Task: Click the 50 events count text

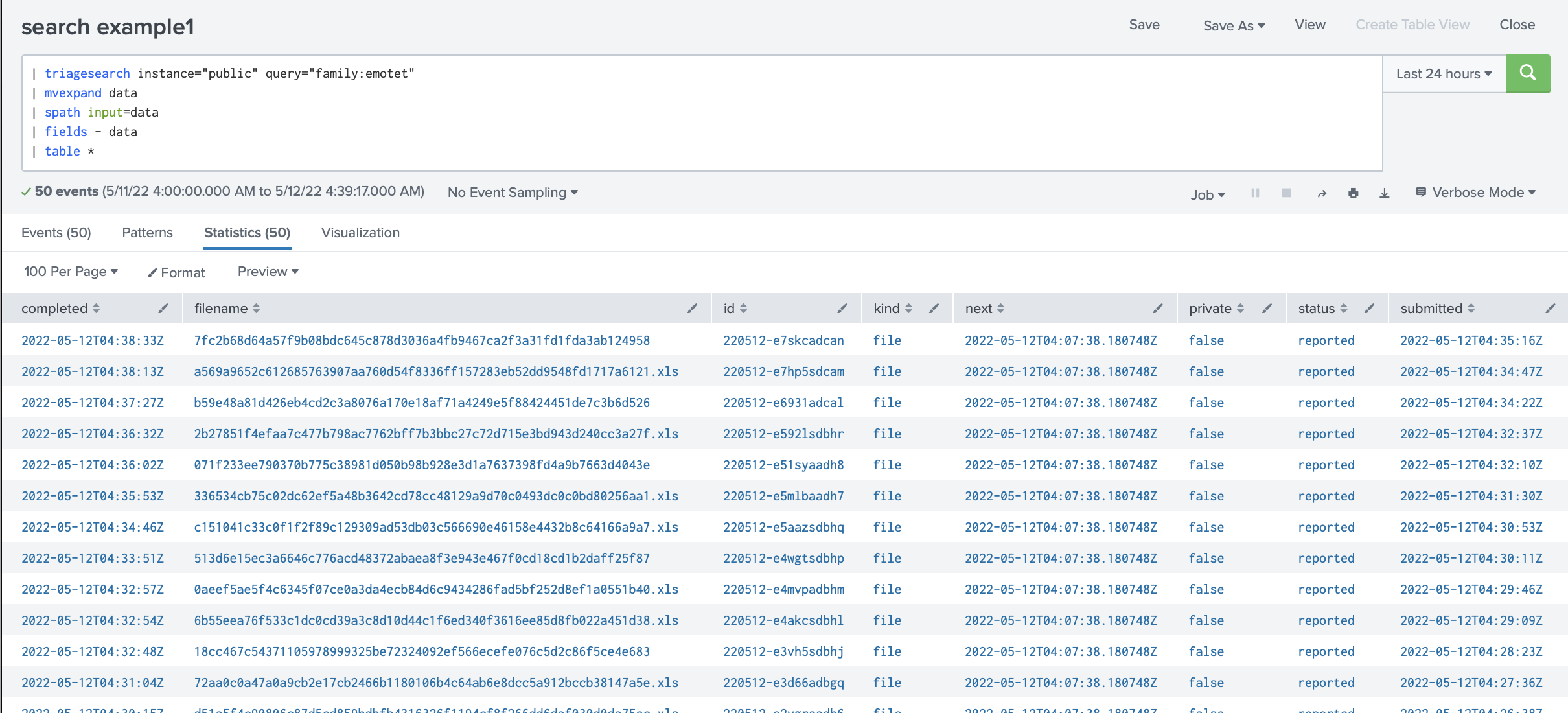Action: [x=66, y=191]
